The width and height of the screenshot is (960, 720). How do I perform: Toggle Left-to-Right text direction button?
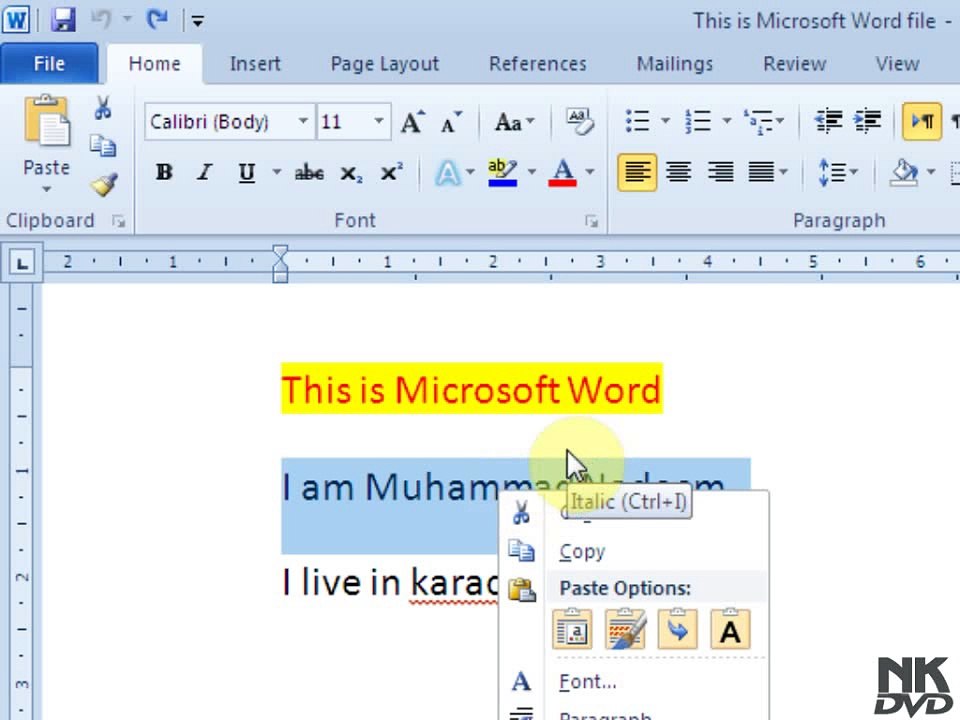(x=921, y=121)
